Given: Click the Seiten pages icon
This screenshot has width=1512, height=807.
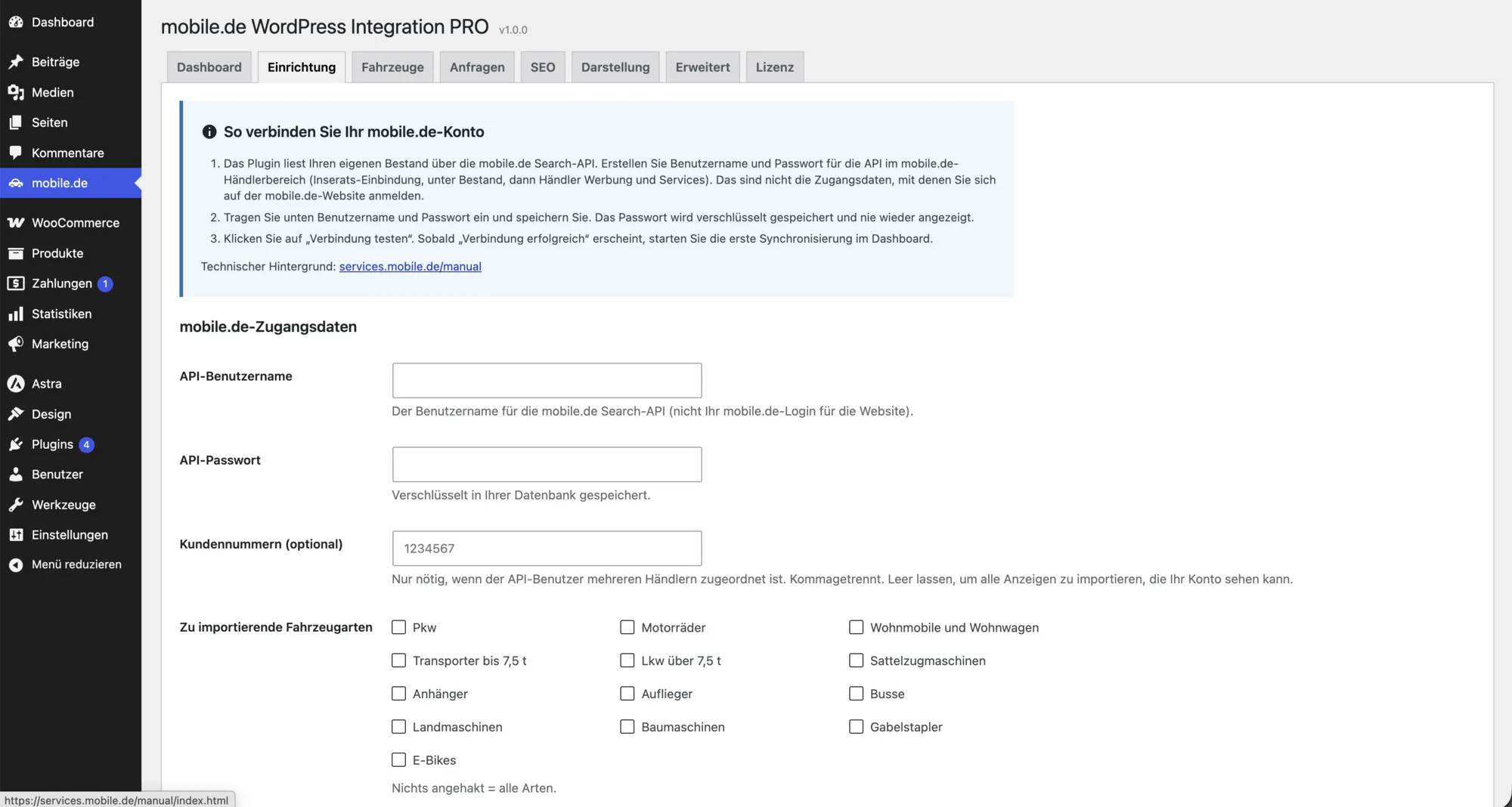Looking at the screenshot, I should click(x=16, y=122).
